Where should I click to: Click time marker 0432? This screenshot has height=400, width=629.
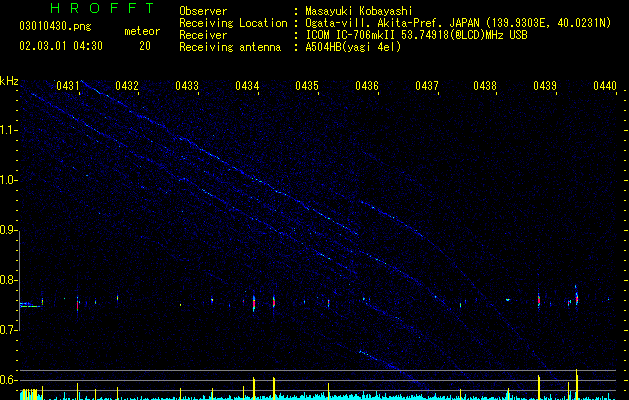point(127,85)
